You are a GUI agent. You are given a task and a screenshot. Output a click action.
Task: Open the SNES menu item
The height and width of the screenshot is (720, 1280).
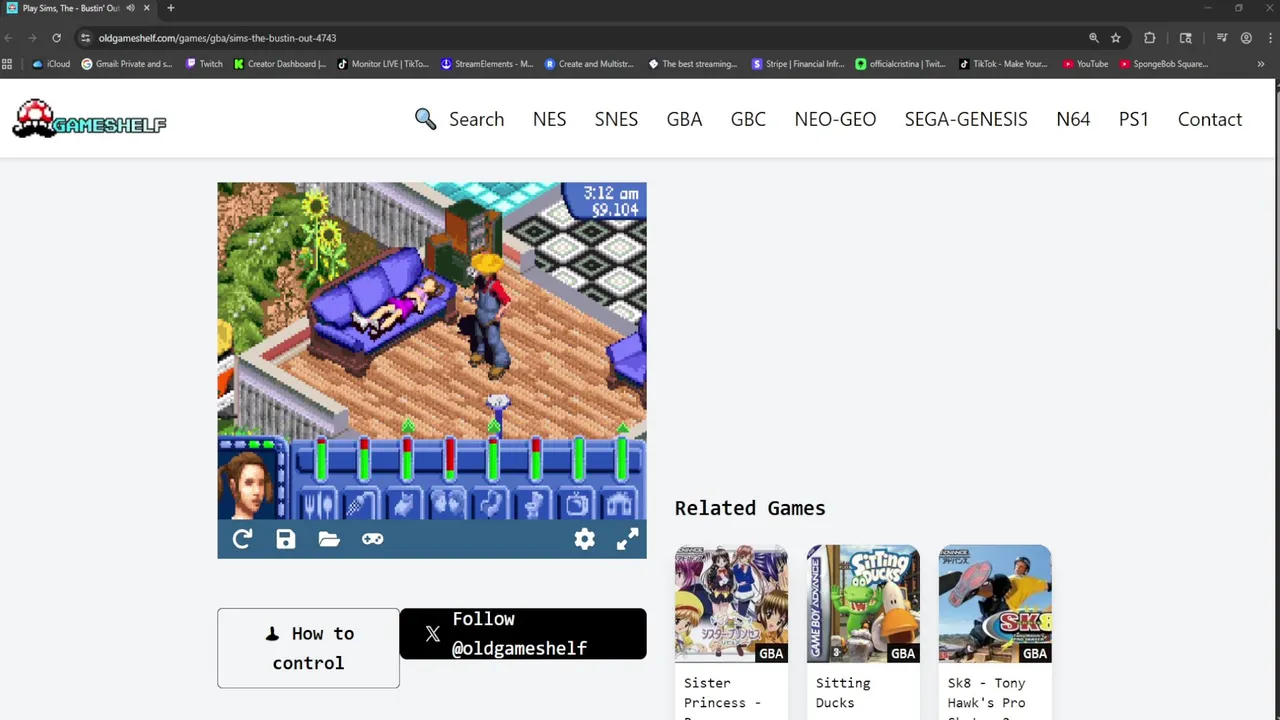pos(616,119)
